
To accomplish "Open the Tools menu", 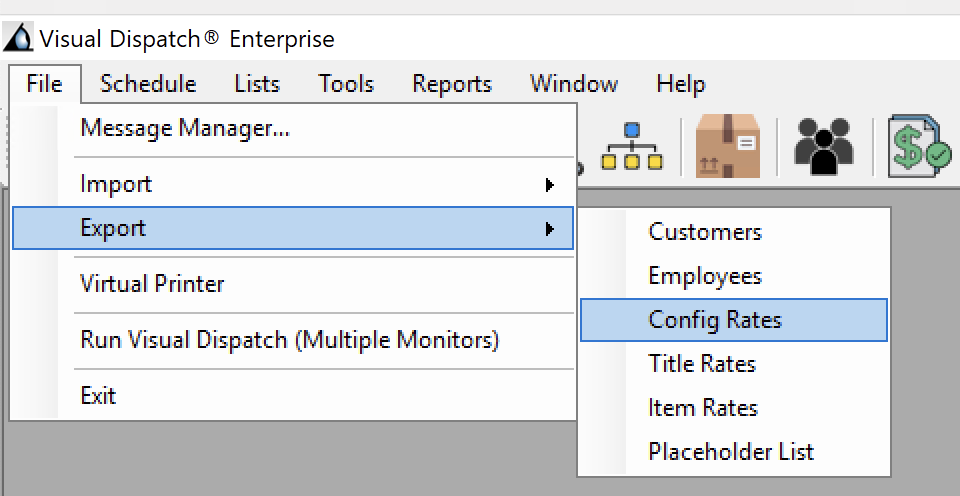I will point(346,84).
